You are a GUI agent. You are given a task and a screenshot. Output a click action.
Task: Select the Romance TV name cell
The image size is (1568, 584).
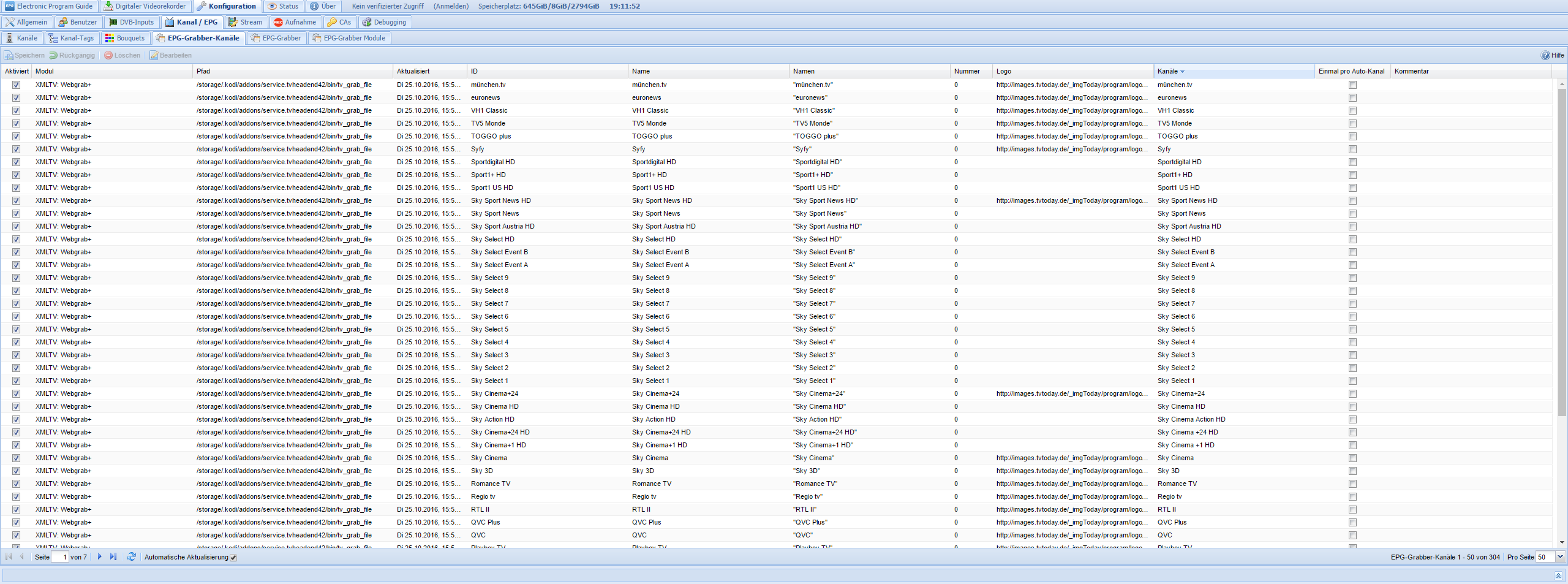coord(709,484)
